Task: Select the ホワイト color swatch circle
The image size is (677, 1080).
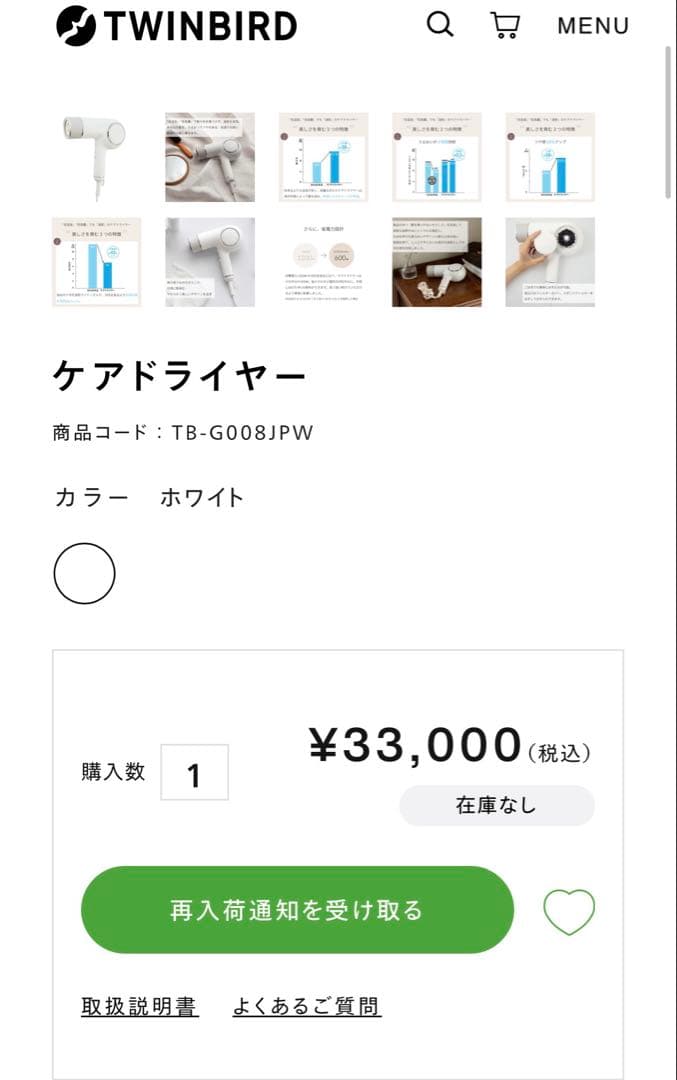Action: coord(85,572)
